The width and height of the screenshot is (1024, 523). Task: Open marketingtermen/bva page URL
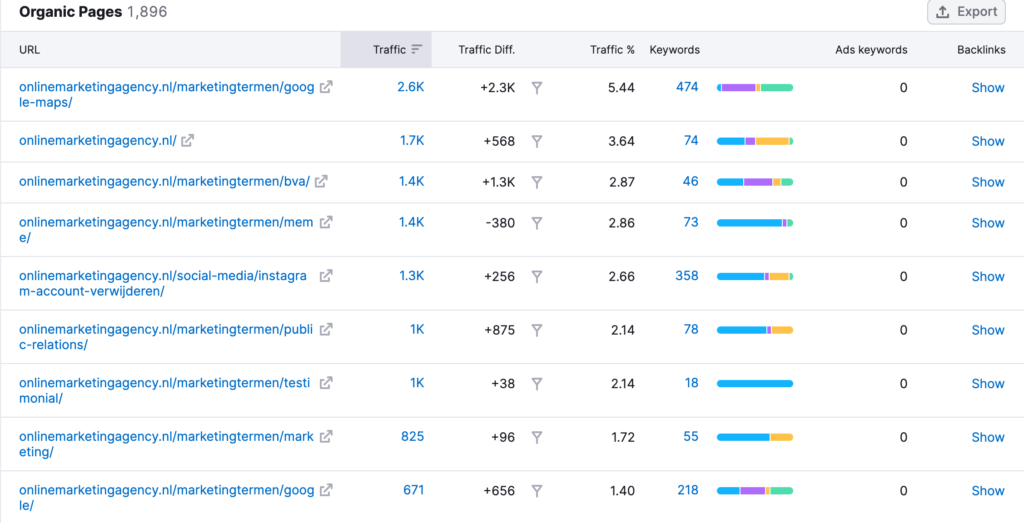tap(165, 182)
